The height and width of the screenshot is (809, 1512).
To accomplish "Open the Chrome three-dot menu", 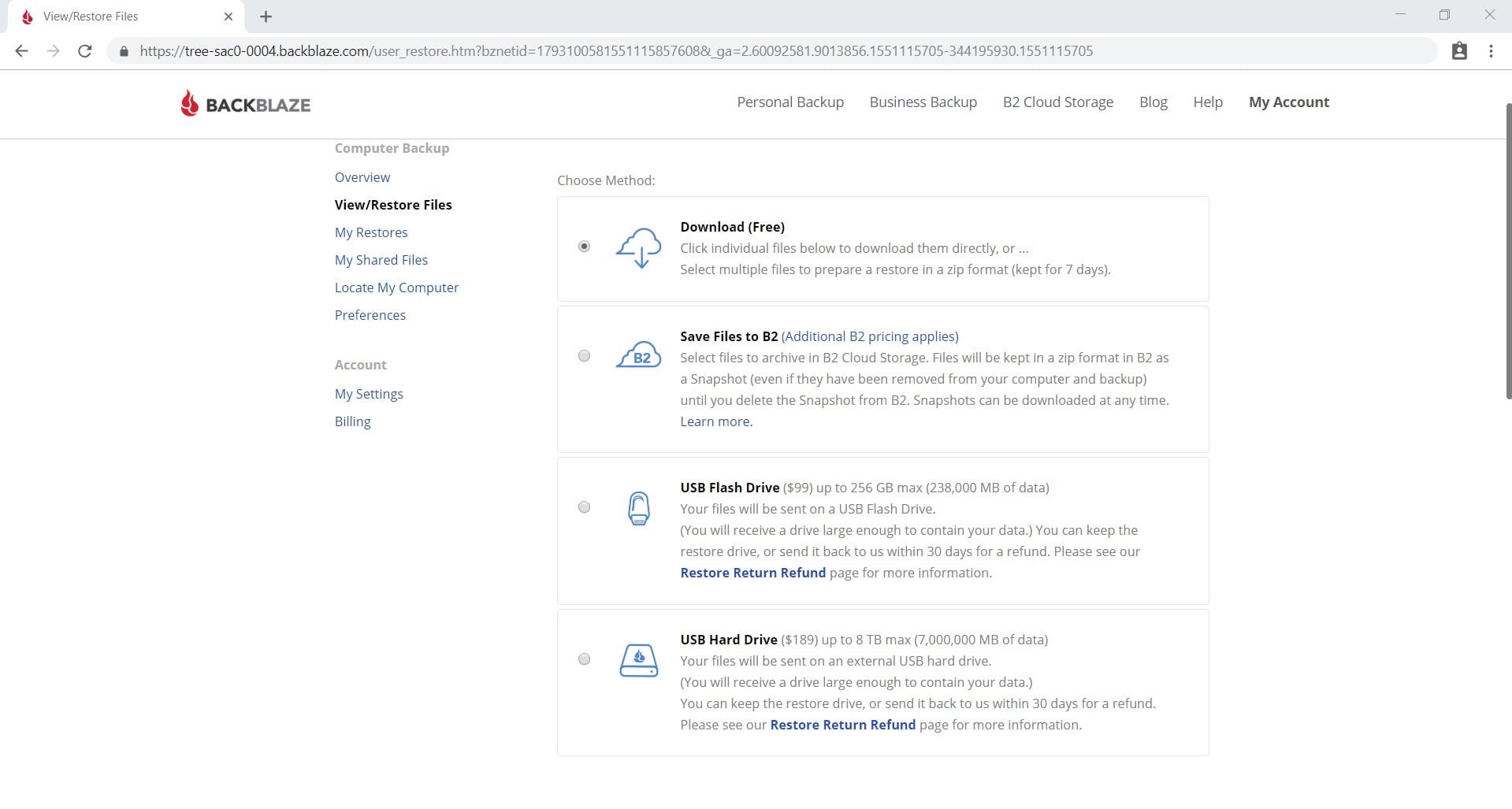I will [1491, 51].
